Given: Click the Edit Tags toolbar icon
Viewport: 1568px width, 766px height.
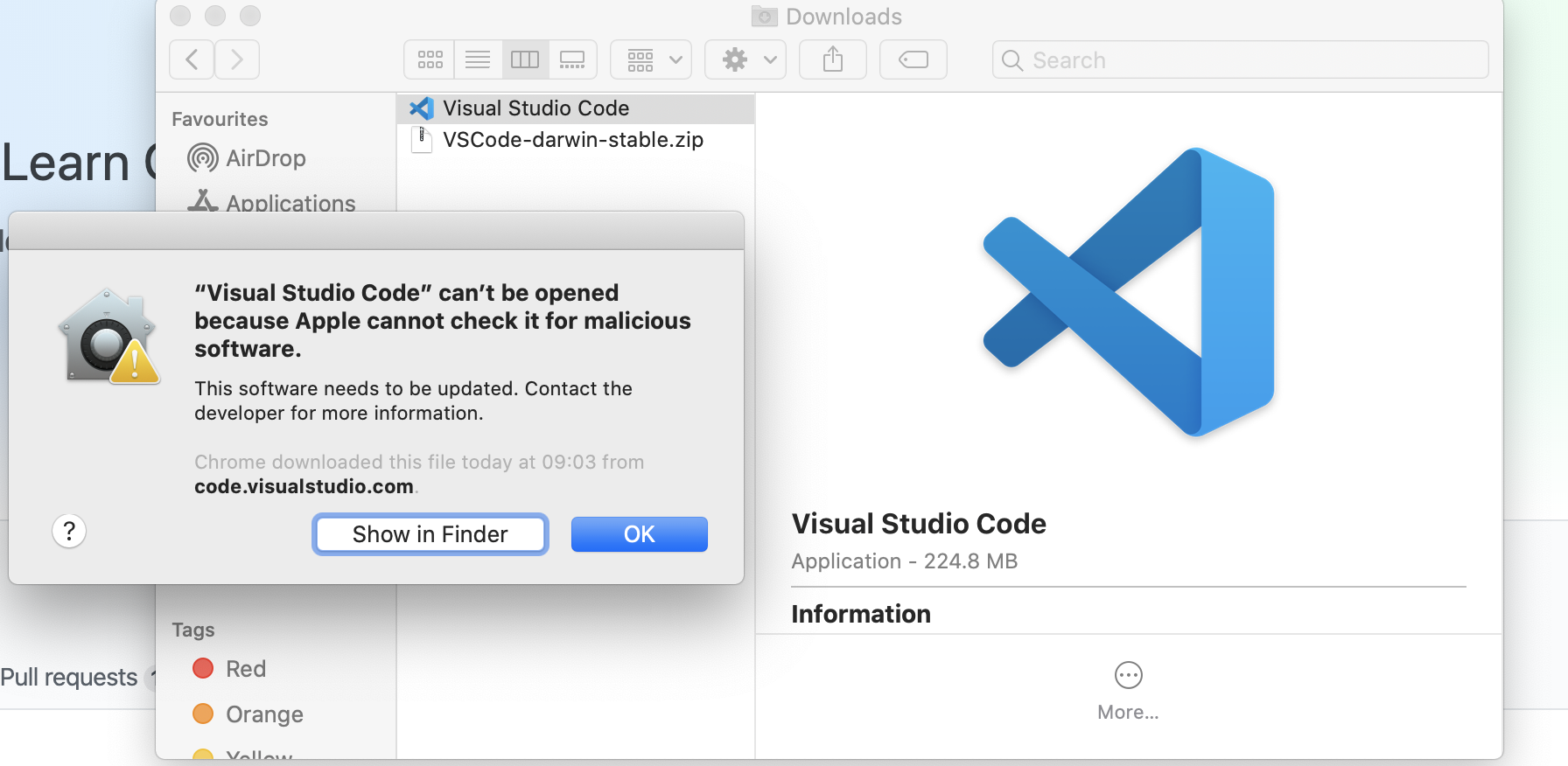Looking at the screenshot, I should tap(913, 59).
